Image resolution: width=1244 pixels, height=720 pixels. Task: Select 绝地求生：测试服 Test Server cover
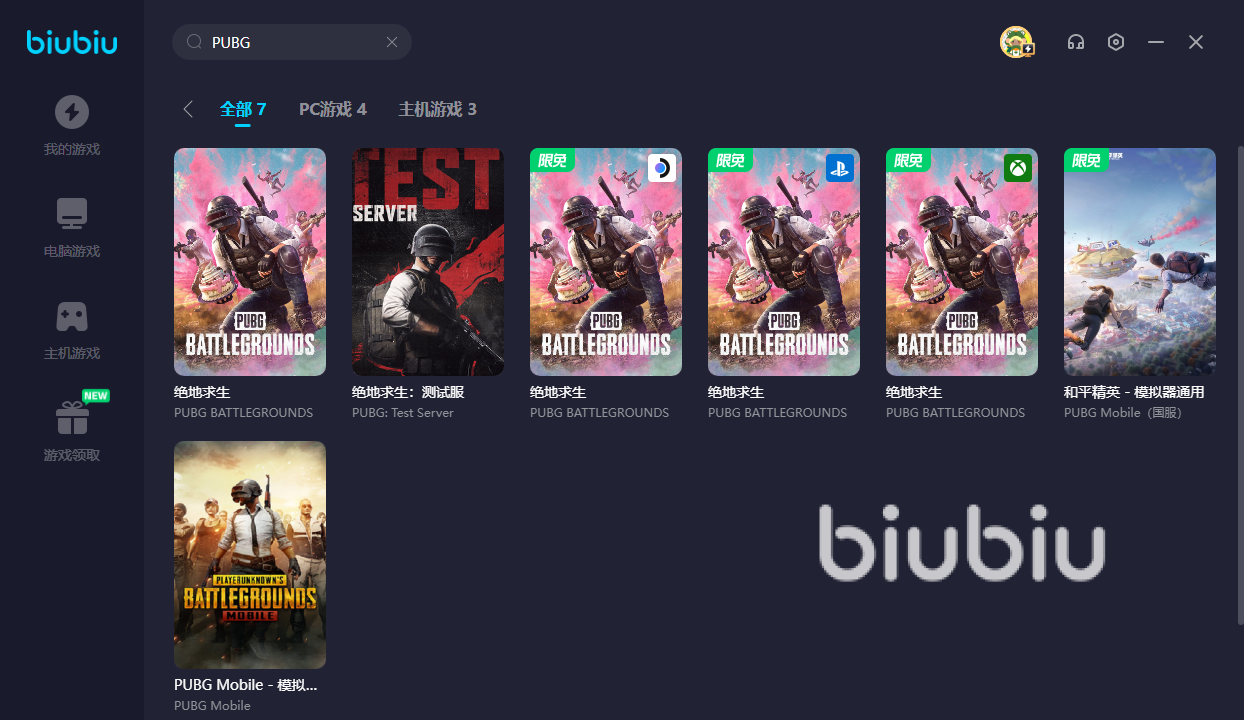(x=428, y=262)
